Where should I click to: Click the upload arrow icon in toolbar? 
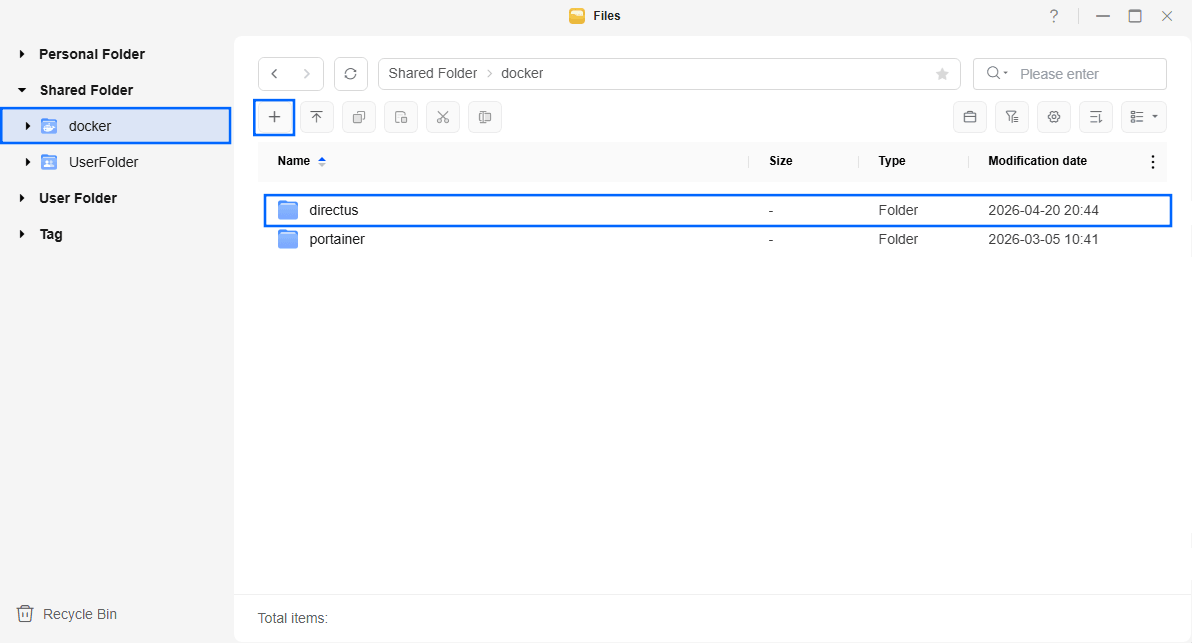[x=316, y=117]
